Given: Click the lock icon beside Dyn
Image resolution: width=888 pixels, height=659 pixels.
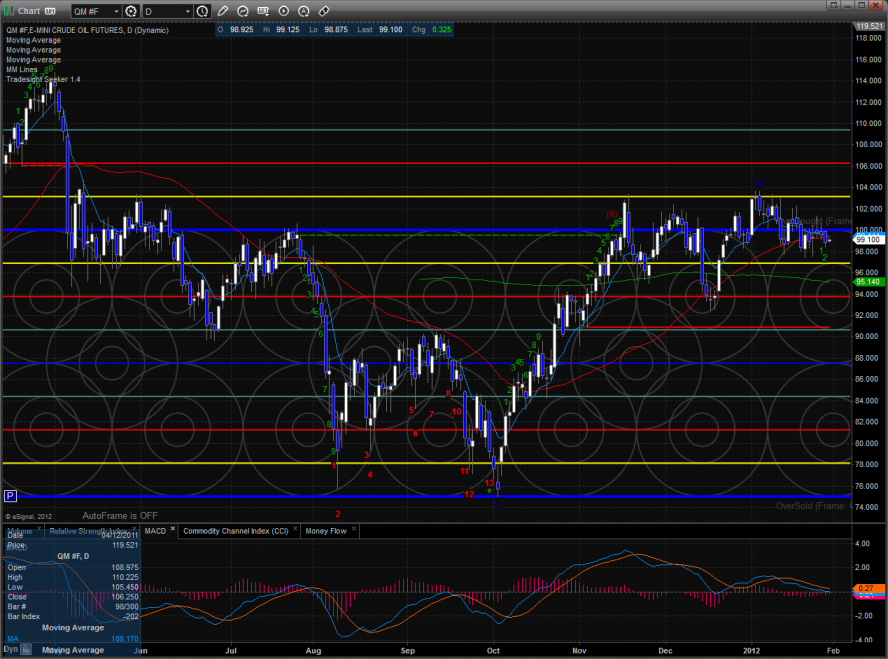Looking at the screenshot, I should pyautogui.click(x=26, y=649).
